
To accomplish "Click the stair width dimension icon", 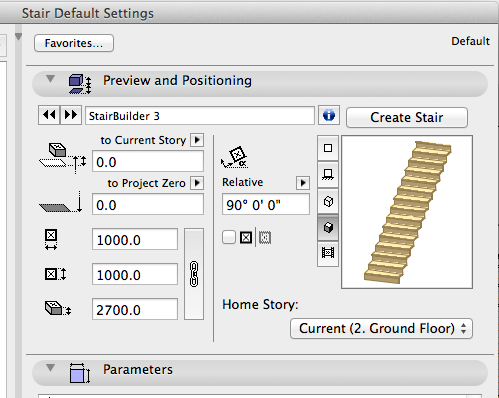I will click(51, 239).
